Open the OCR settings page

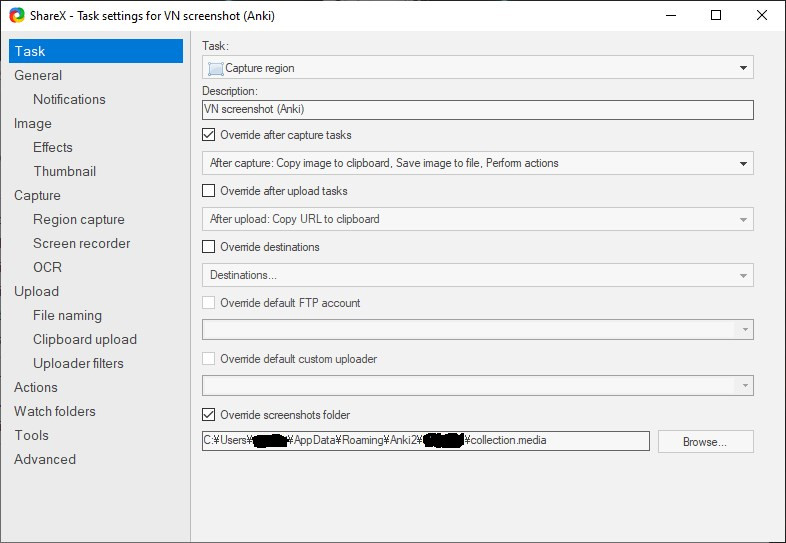point(48,267)
